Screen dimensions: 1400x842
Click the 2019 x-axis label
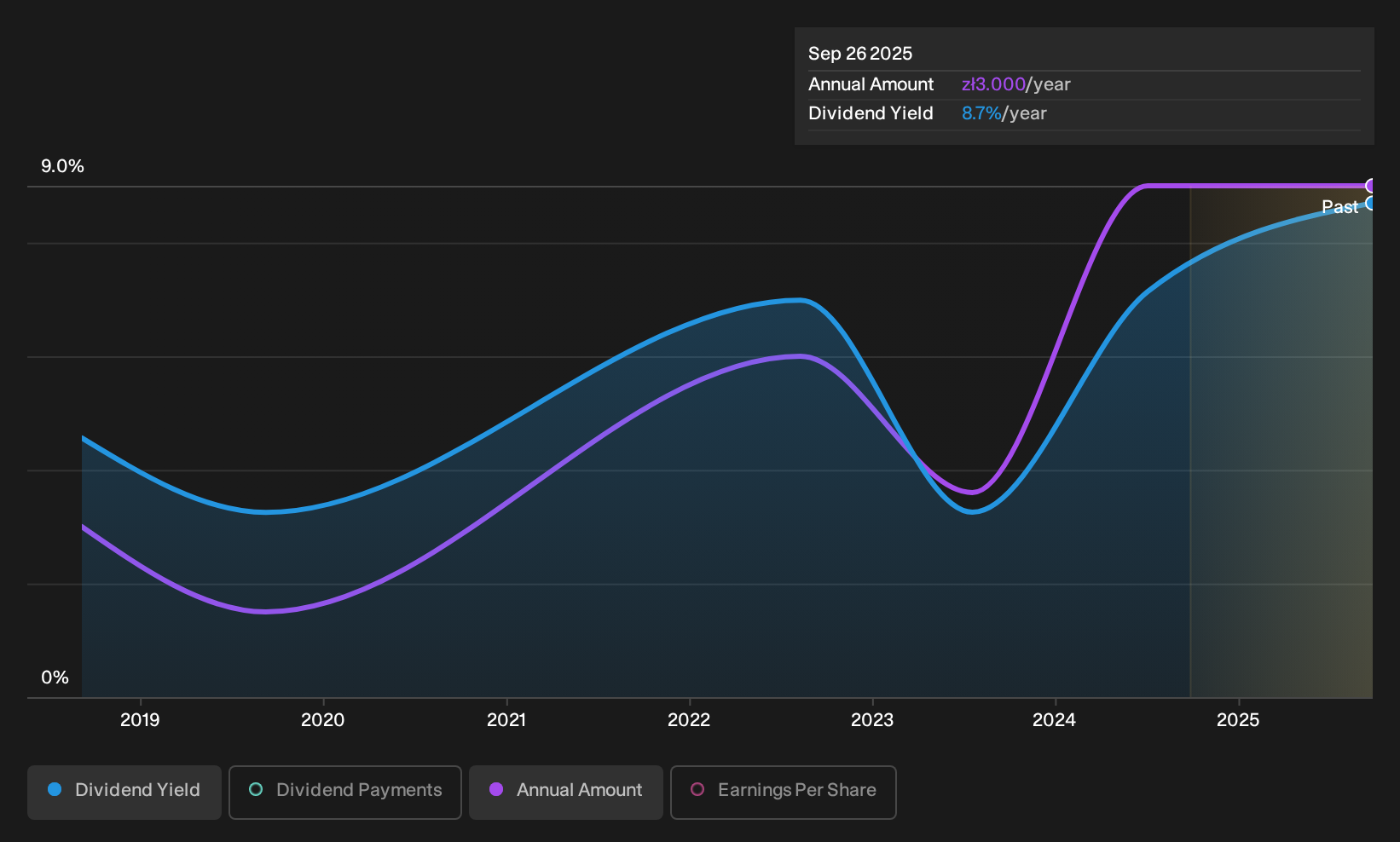[x=140, y=720]
